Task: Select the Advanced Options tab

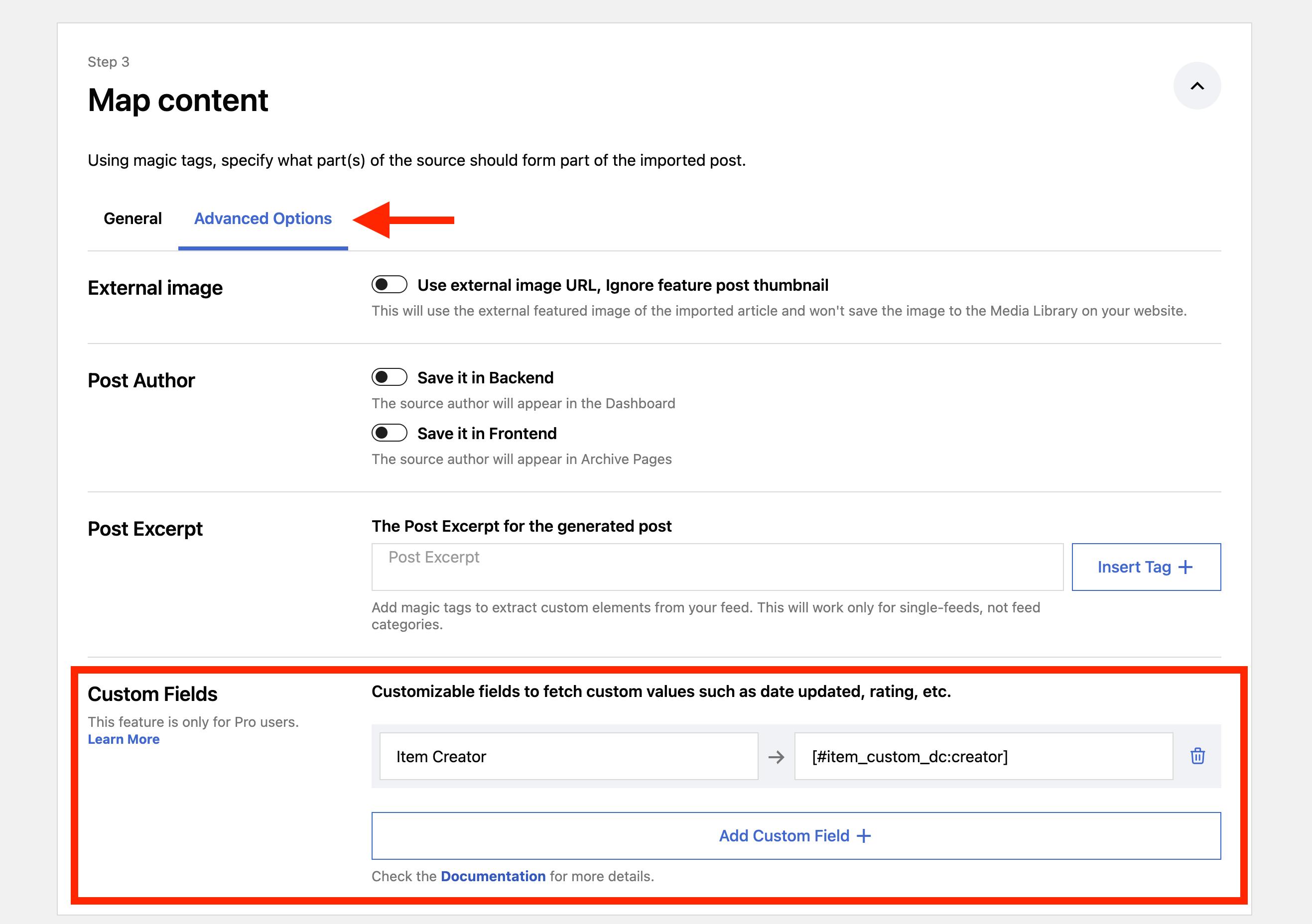Action: tap(263, 219)
